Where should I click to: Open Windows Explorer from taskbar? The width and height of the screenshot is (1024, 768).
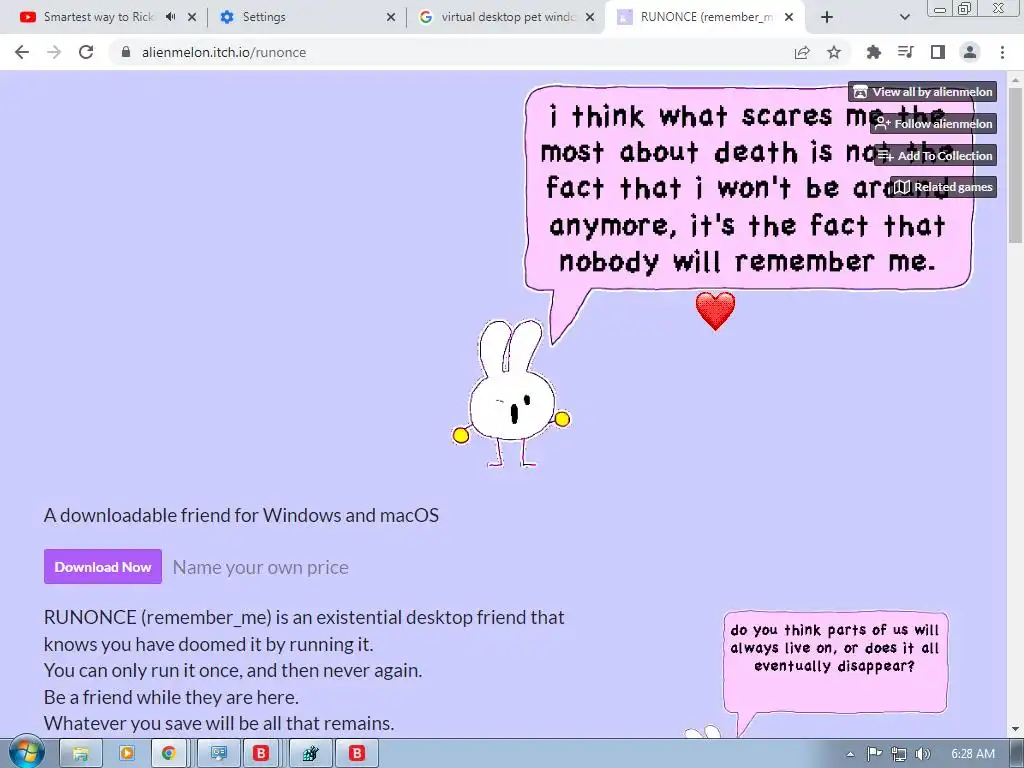click(81, 754)
